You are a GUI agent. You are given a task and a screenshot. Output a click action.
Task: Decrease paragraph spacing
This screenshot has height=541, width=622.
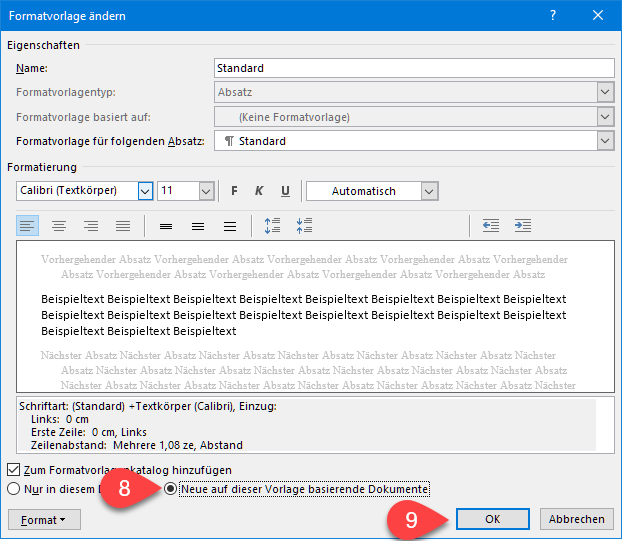click(305, 226)
